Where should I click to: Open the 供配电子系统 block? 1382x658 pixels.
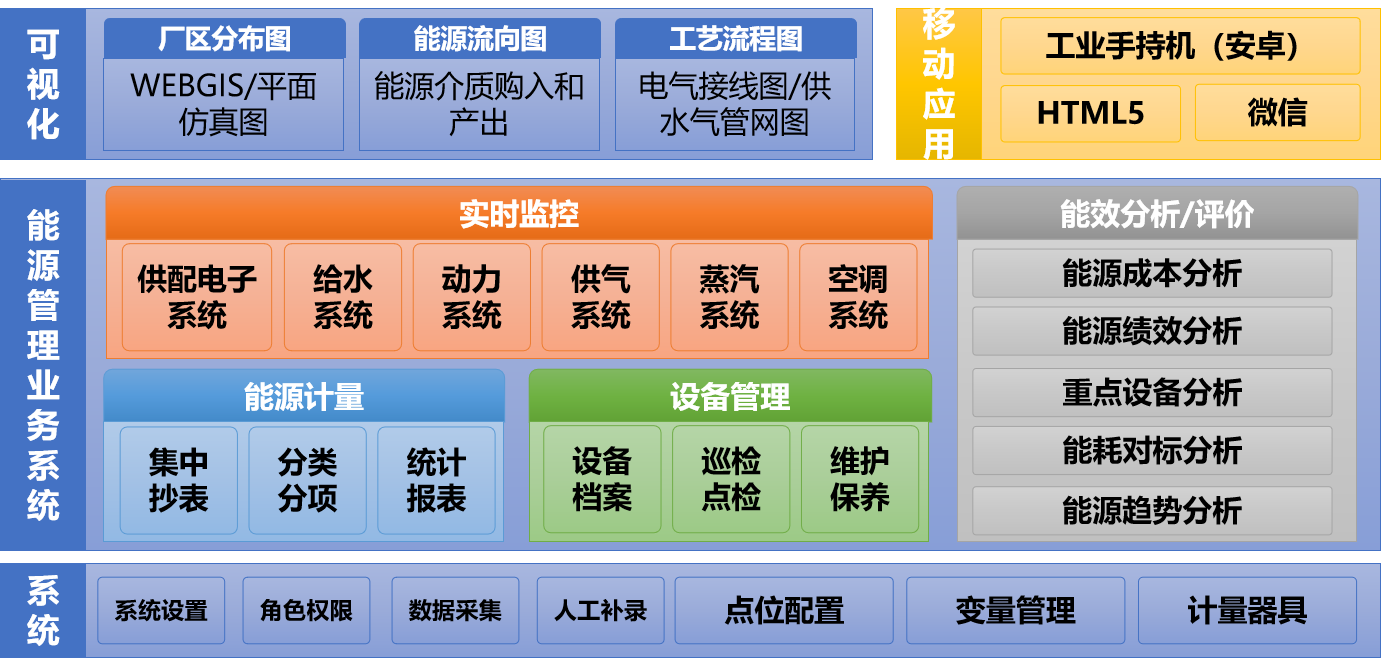coord(197,297)
